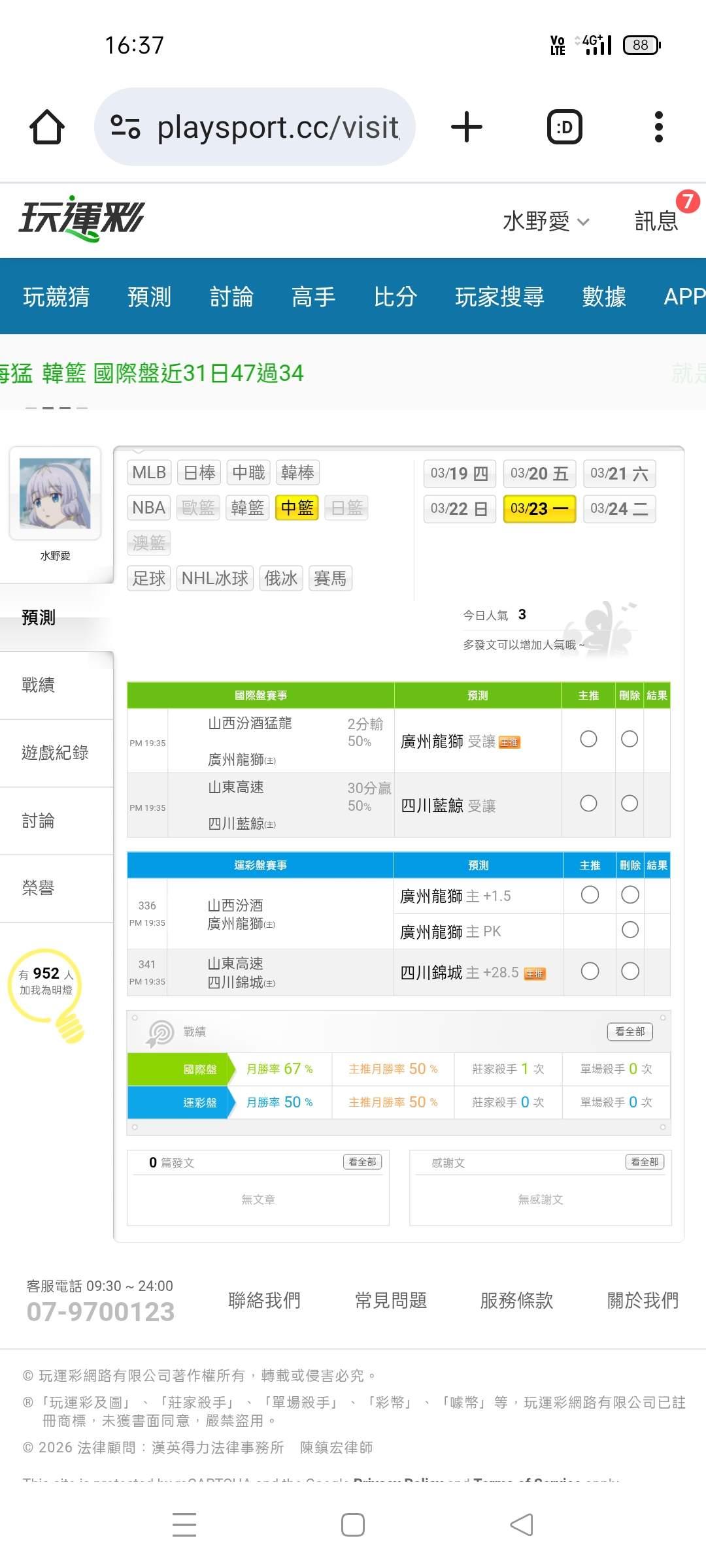Open the browser three-dot menu
This screenshot has height=1568, width=706.
(x=658, y=127)
